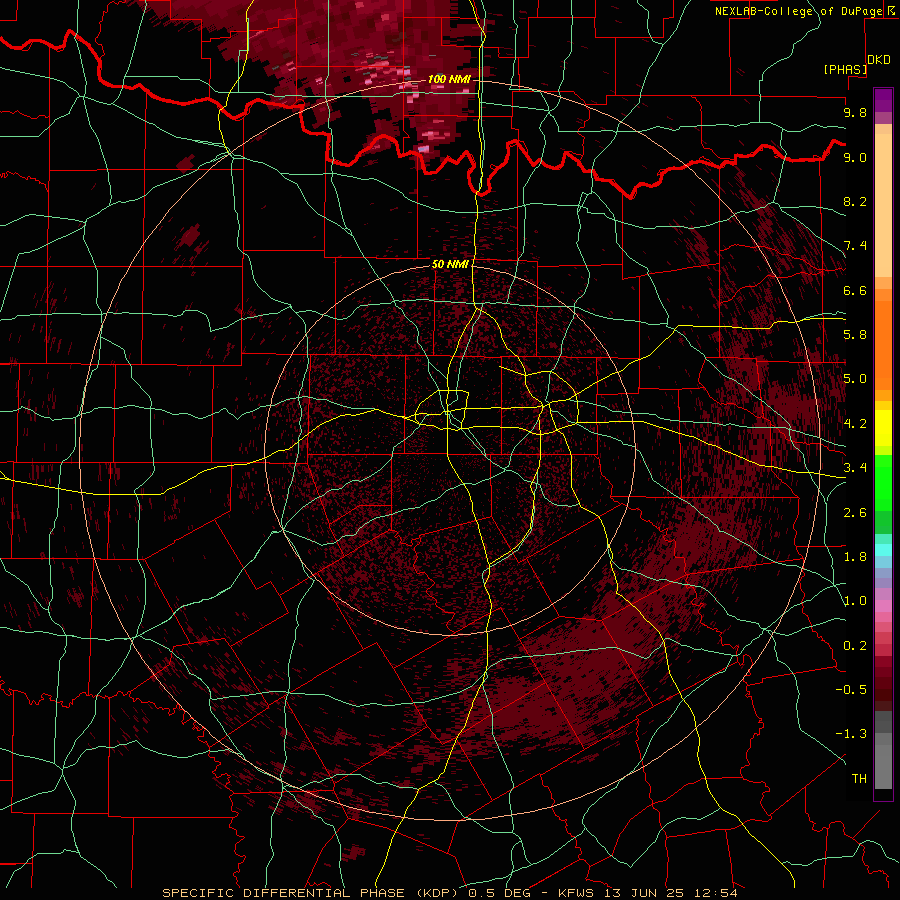Image resolution: width=900 pixels, height=900 pixels.
Task: Click the 50 NMI range ring label
Action: click(450, 264)
